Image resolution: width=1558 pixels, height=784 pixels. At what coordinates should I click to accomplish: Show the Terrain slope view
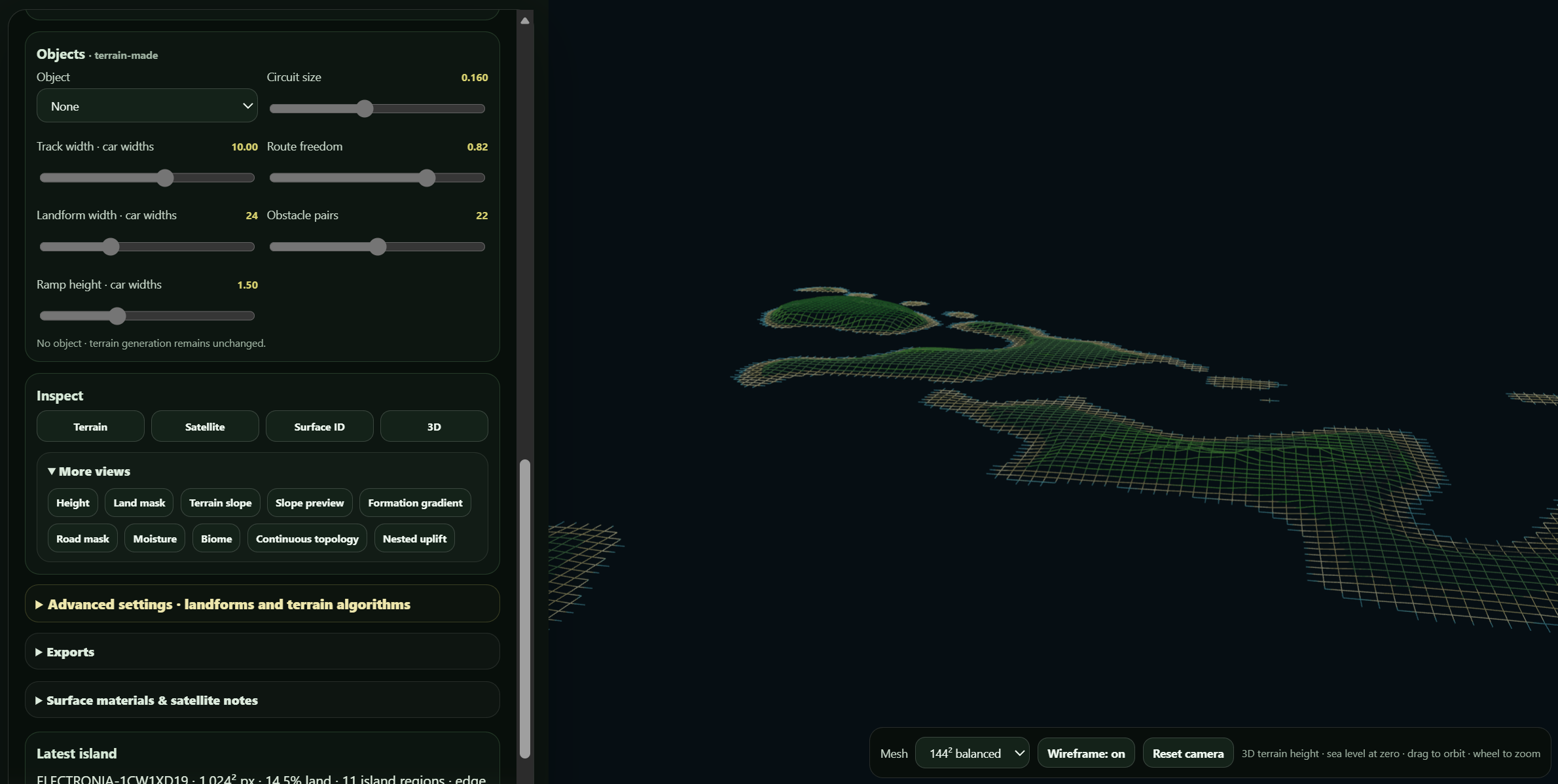[220, 503]
